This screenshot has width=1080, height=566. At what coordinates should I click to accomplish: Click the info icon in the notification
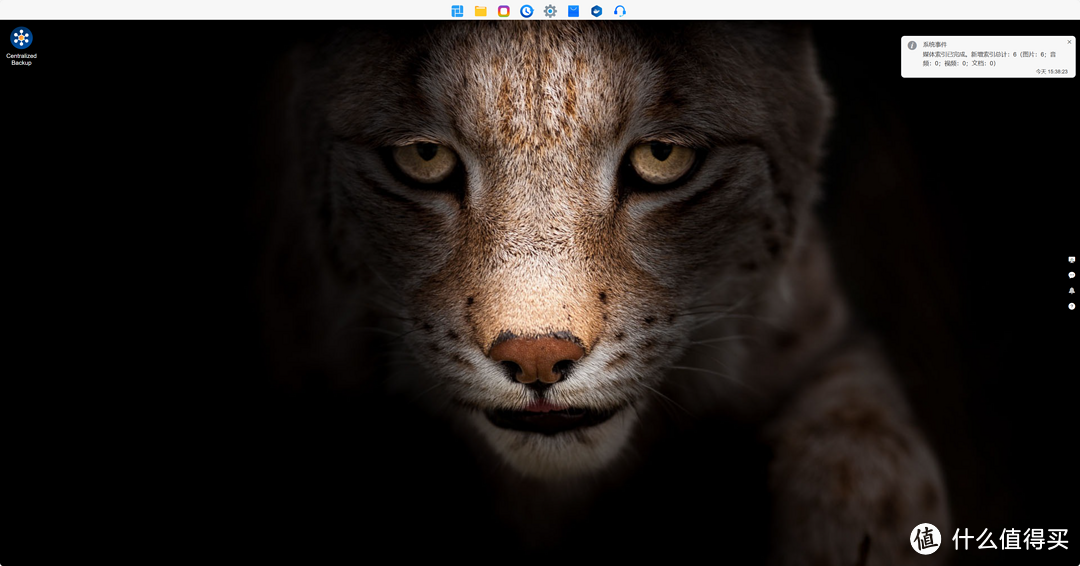912,46
